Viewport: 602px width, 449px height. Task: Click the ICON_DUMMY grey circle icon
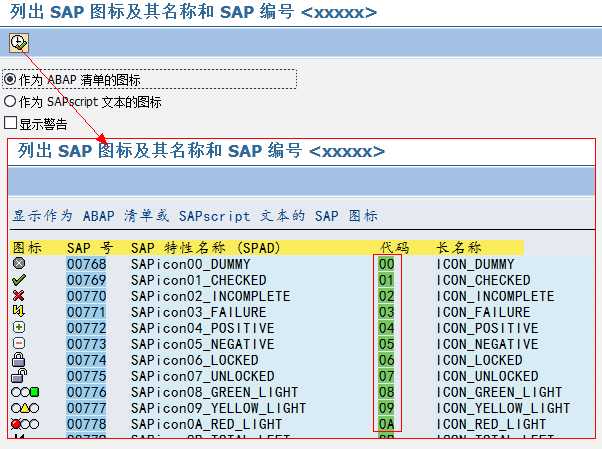point(19,263)
